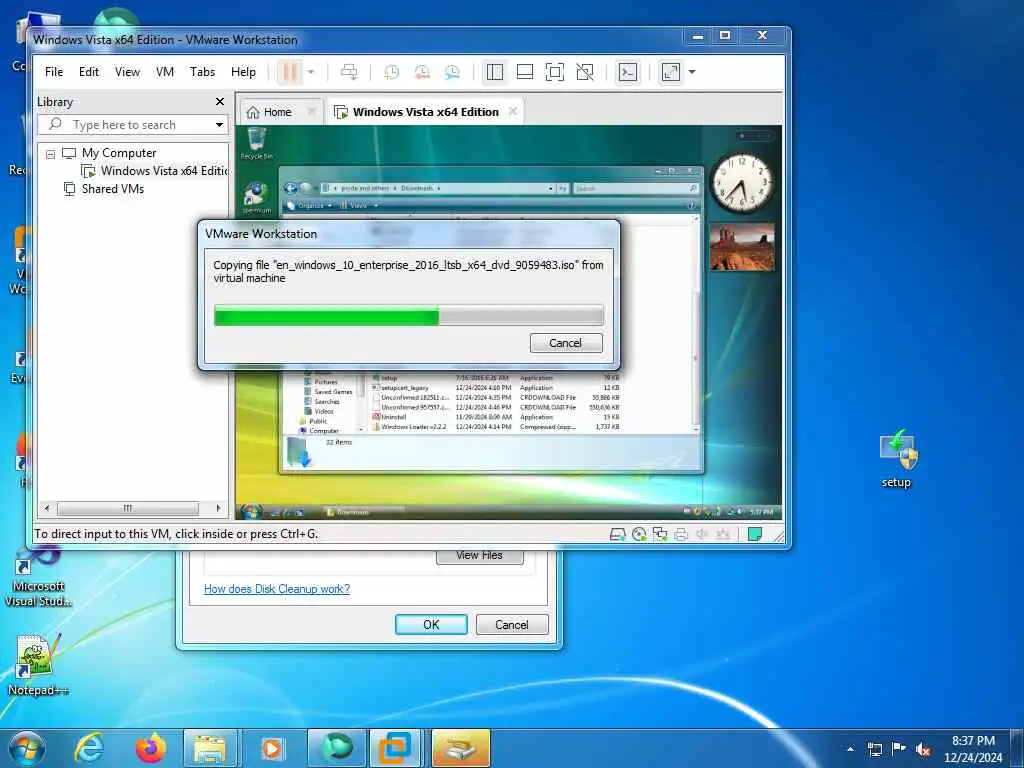Screen dimensions: 1024x768
Task: Click the hard disk status bar icon
Action: pos(617,534)
